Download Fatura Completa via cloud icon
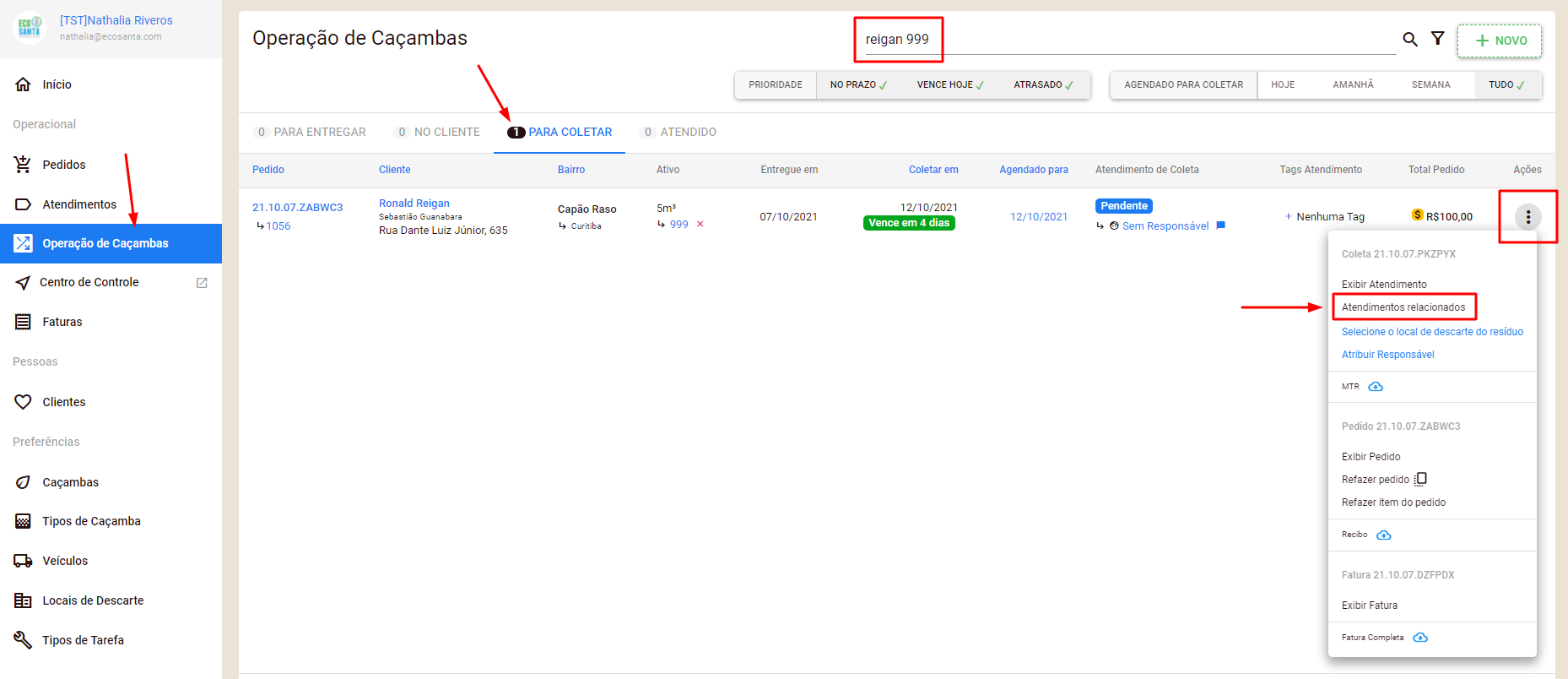The image size is (1568, 679). click(x=1420, y=638)
